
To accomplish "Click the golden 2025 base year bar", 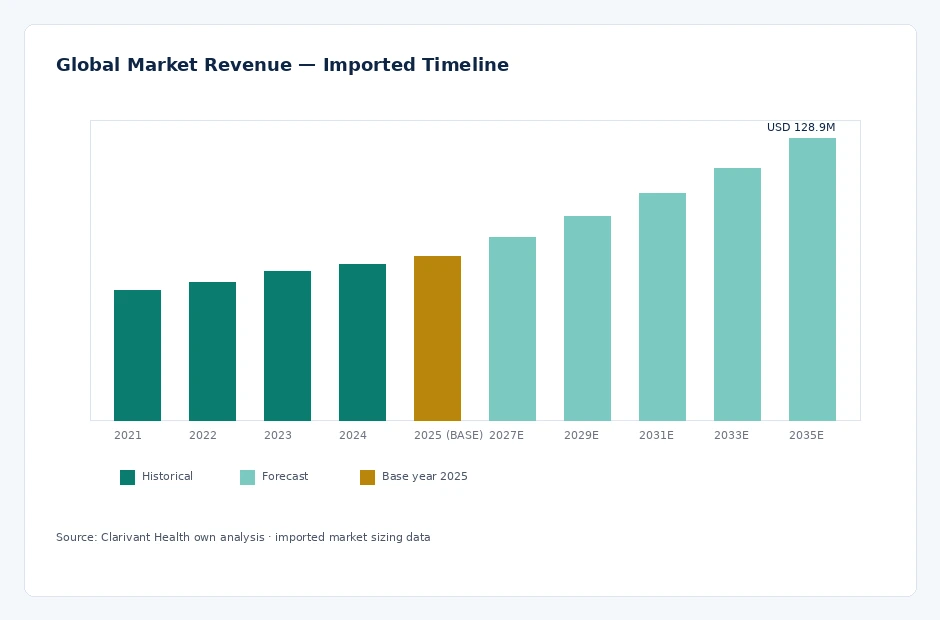I will tap(437, 338).
